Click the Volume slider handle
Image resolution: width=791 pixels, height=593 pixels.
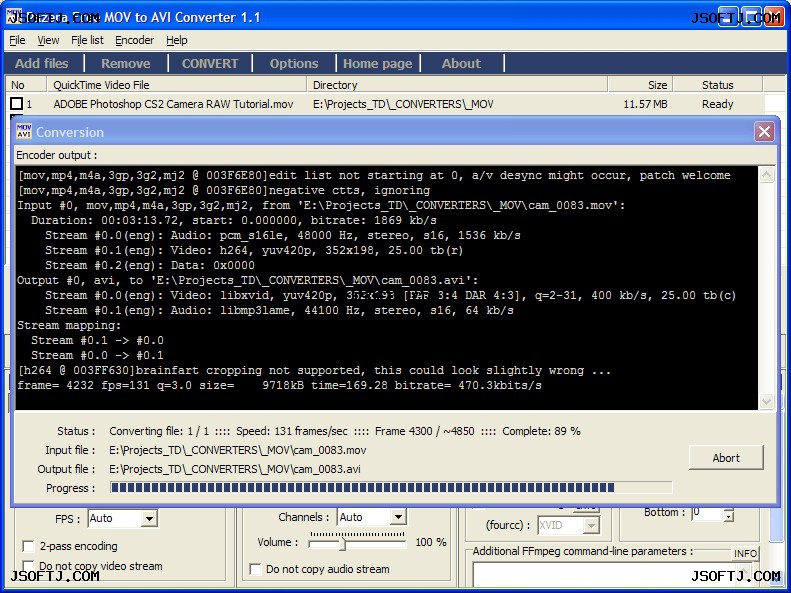[343, 545]
